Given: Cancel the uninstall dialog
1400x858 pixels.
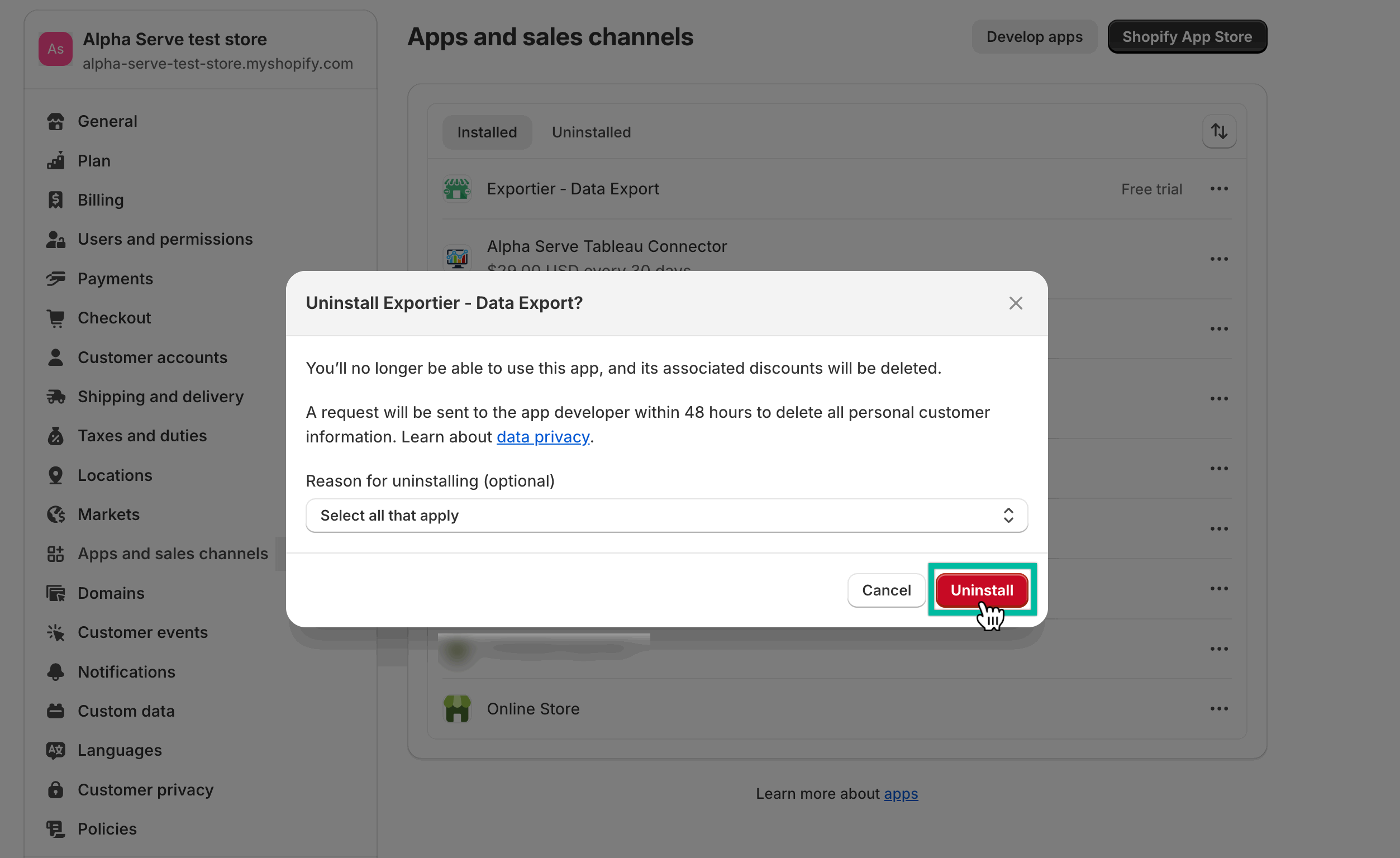Looking at the screenshot, I should pos(886,590).
